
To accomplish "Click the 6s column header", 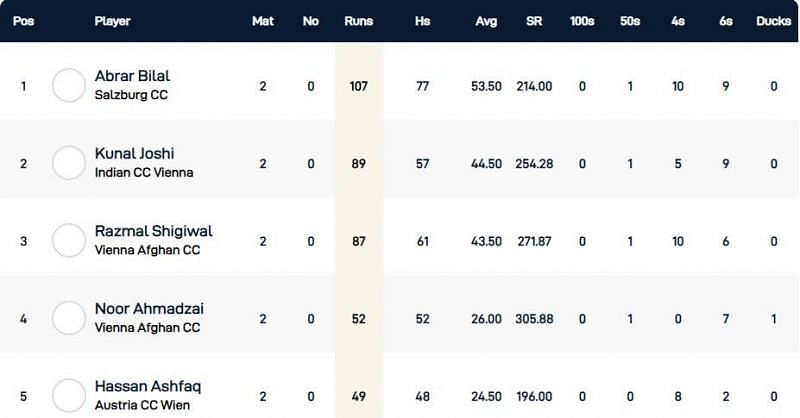I will (727, 21).
